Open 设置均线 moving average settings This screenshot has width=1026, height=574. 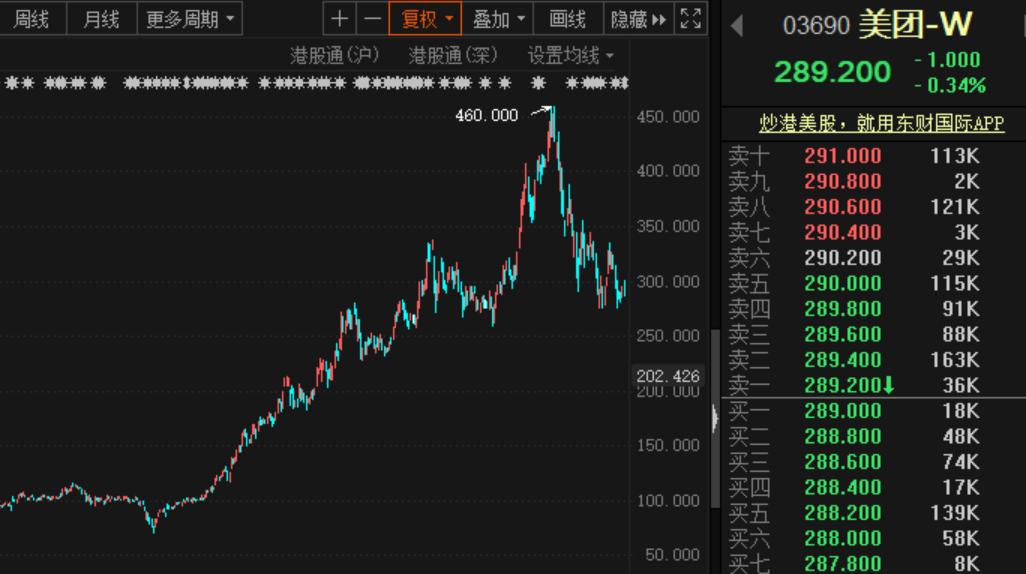pyautogui.click(x=570, y=56)
